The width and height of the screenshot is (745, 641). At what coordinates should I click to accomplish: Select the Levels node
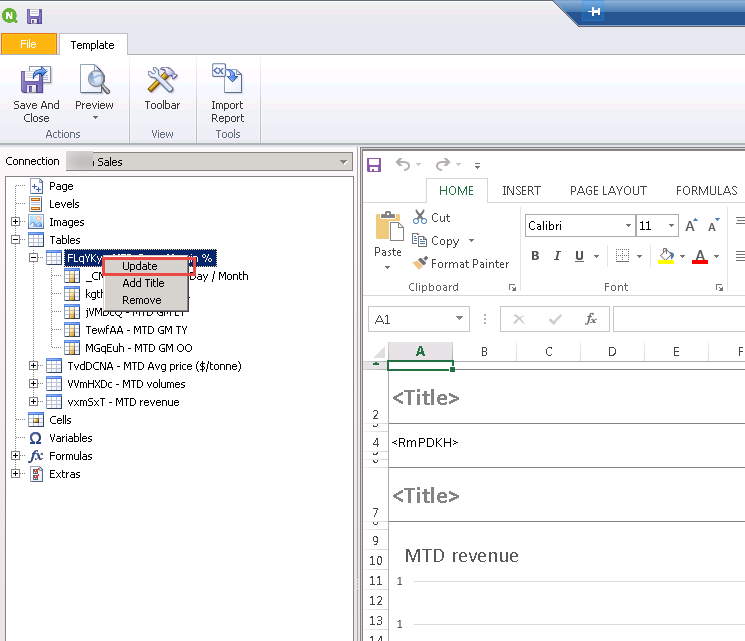pos(64,204)
